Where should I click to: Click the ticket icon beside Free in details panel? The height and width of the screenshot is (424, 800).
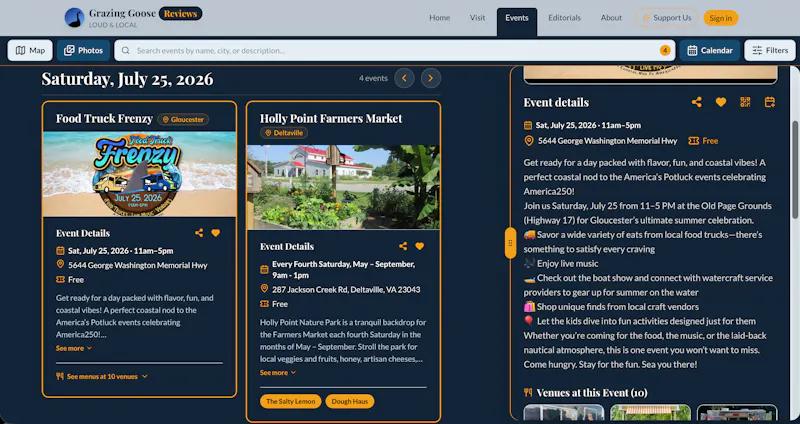pyautogui.click(x=693, y=141)
